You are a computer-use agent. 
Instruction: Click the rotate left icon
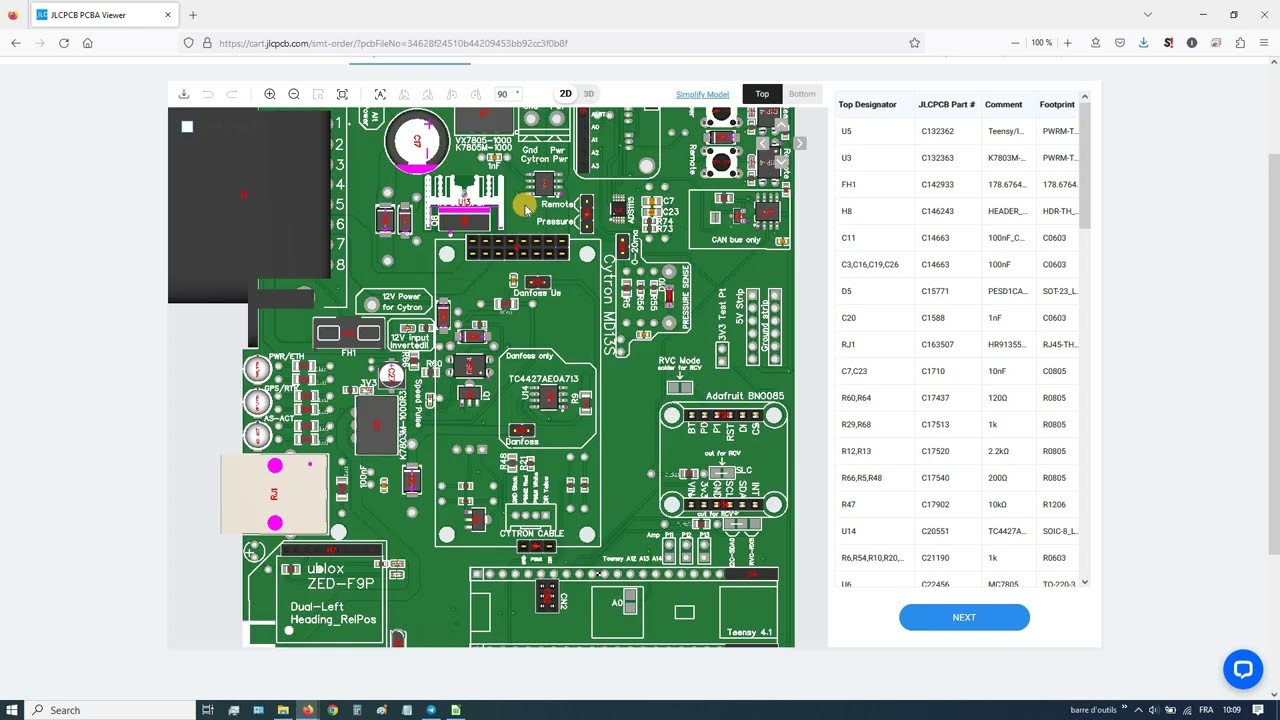tap(452, 94)
